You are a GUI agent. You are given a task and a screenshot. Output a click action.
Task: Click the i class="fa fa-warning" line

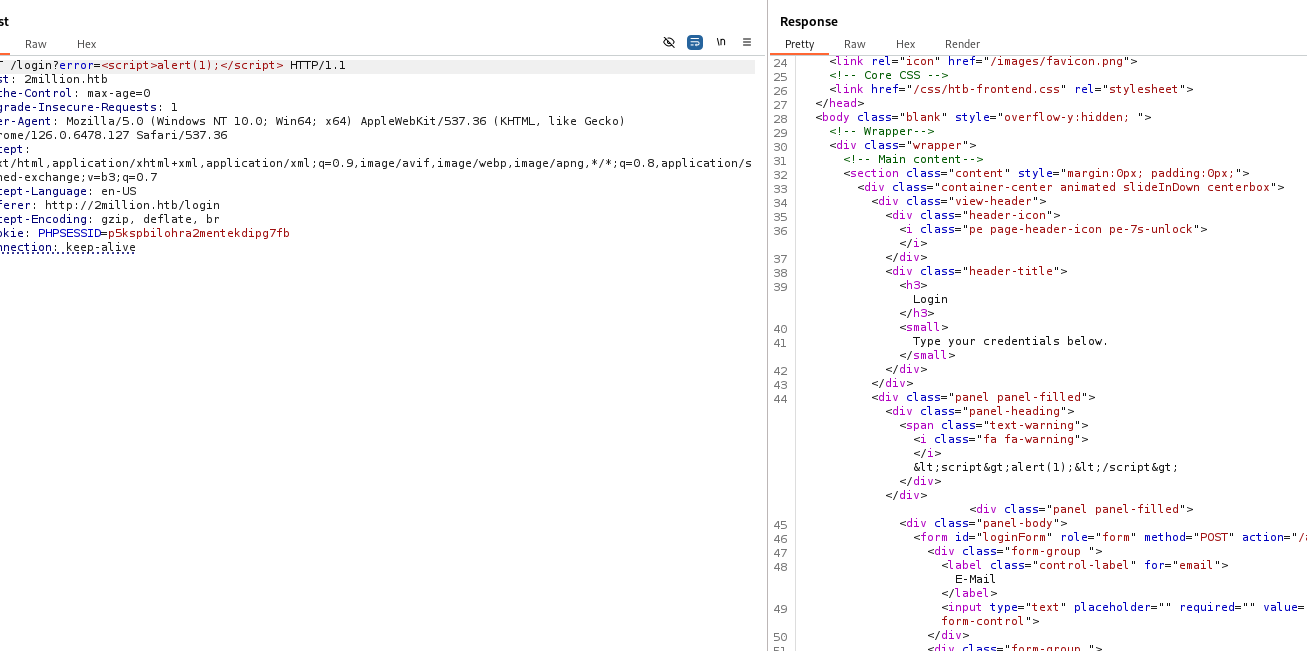[x=1001, y=439]
